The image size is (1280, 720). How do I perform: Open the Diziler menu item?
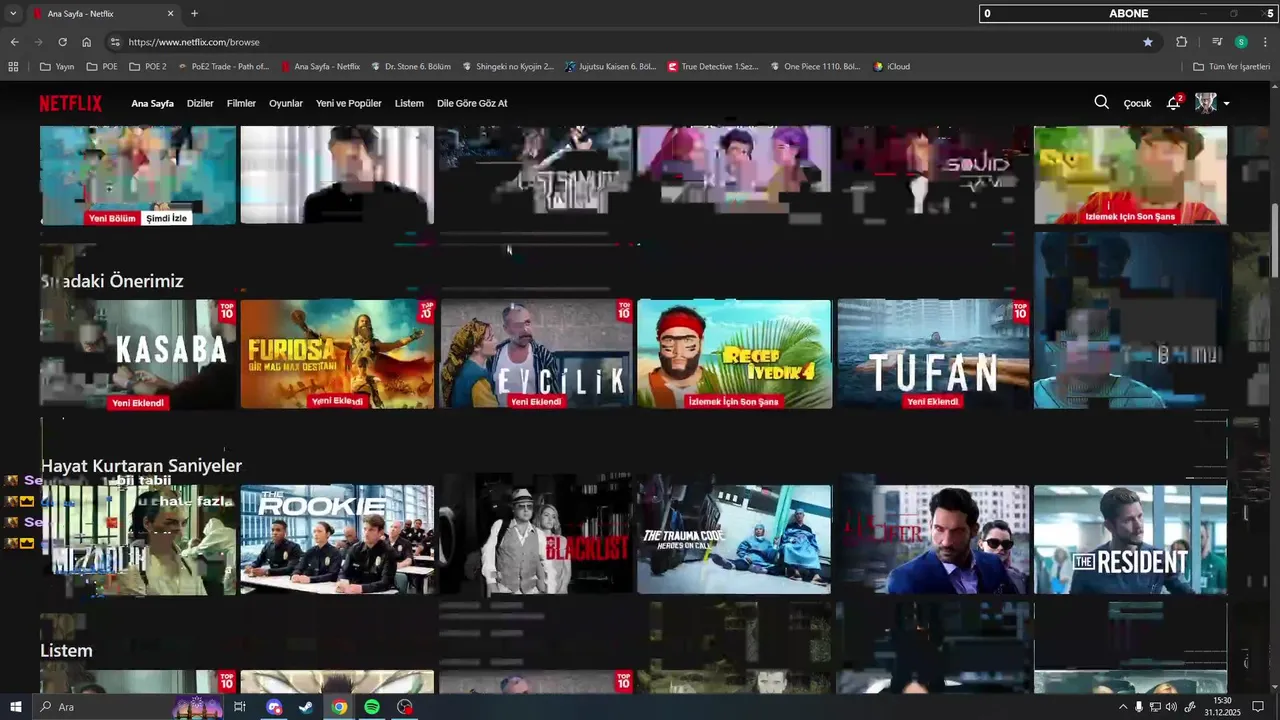200,103
